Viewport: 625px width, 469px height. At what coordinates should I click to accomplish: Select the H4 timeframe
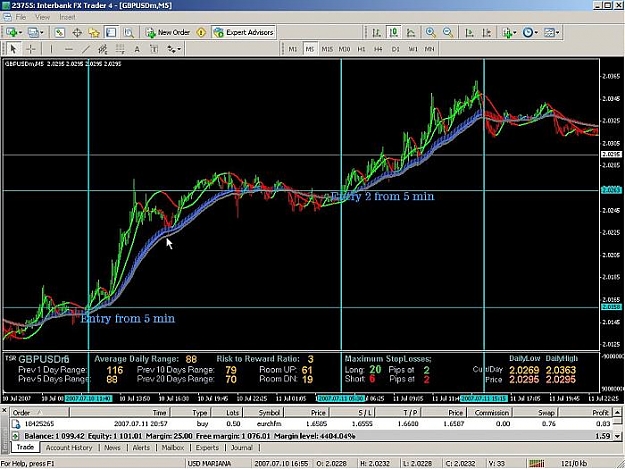point(378,49)
